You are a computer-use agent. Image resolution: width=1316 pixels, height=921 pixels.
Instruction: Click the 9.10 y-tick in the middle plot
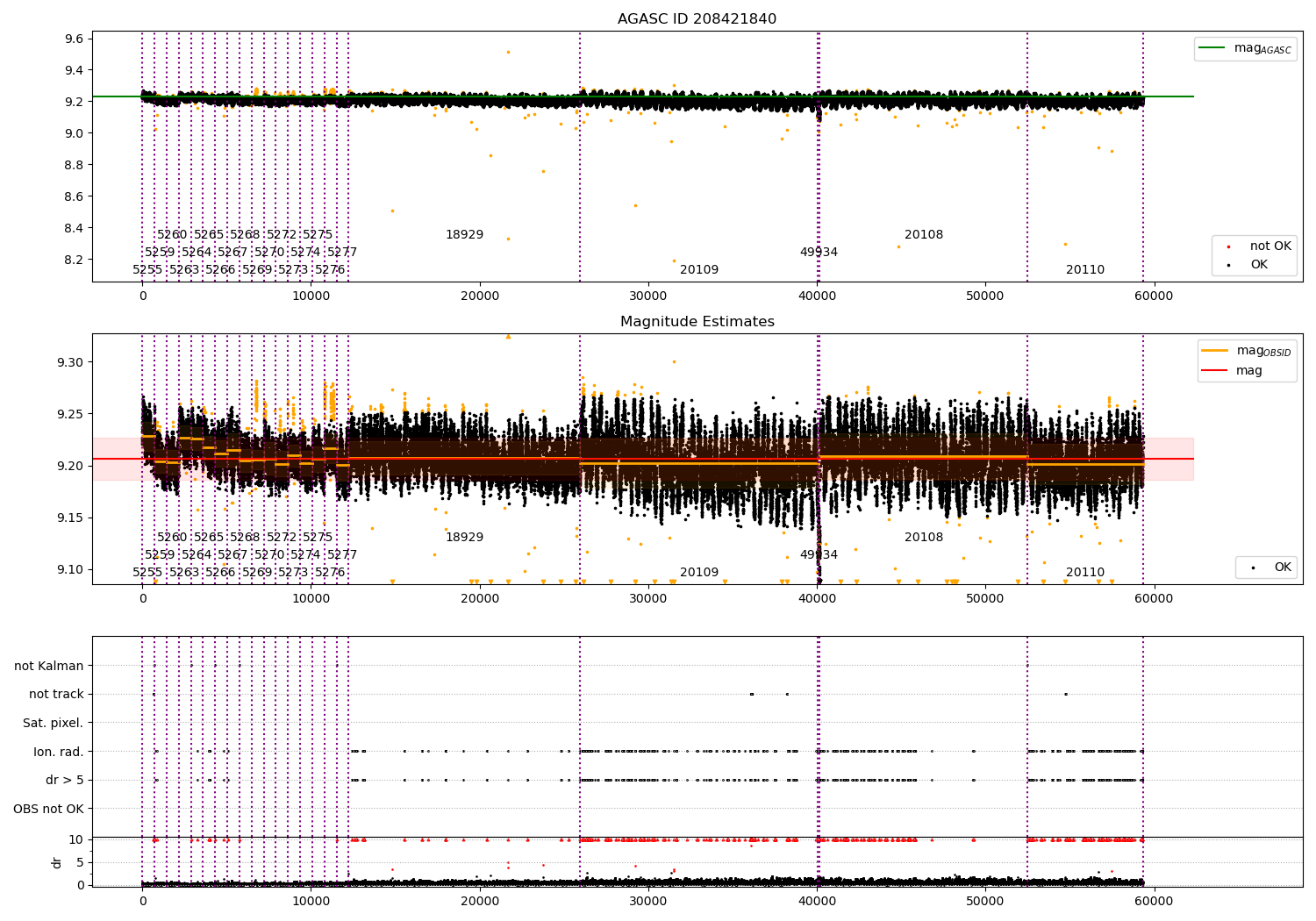71,569
